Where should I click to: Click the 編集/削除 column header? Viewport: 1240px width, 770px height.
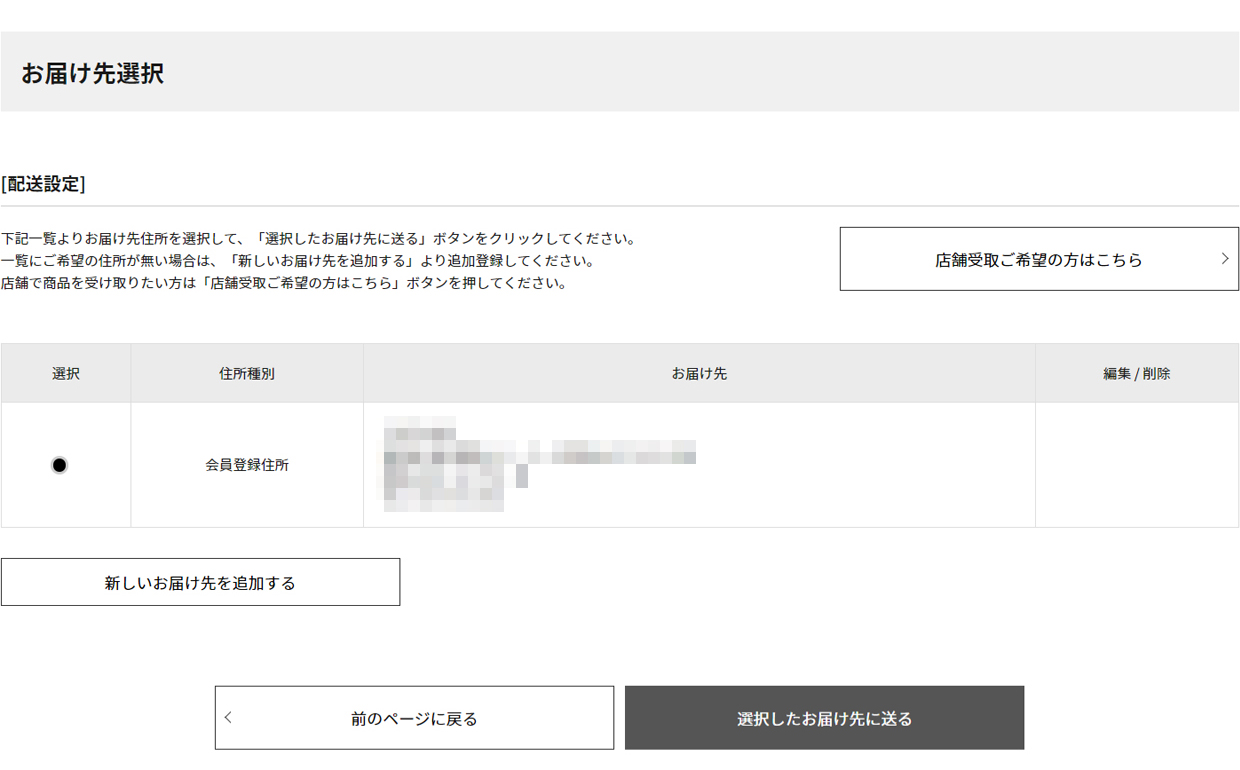1137,373
